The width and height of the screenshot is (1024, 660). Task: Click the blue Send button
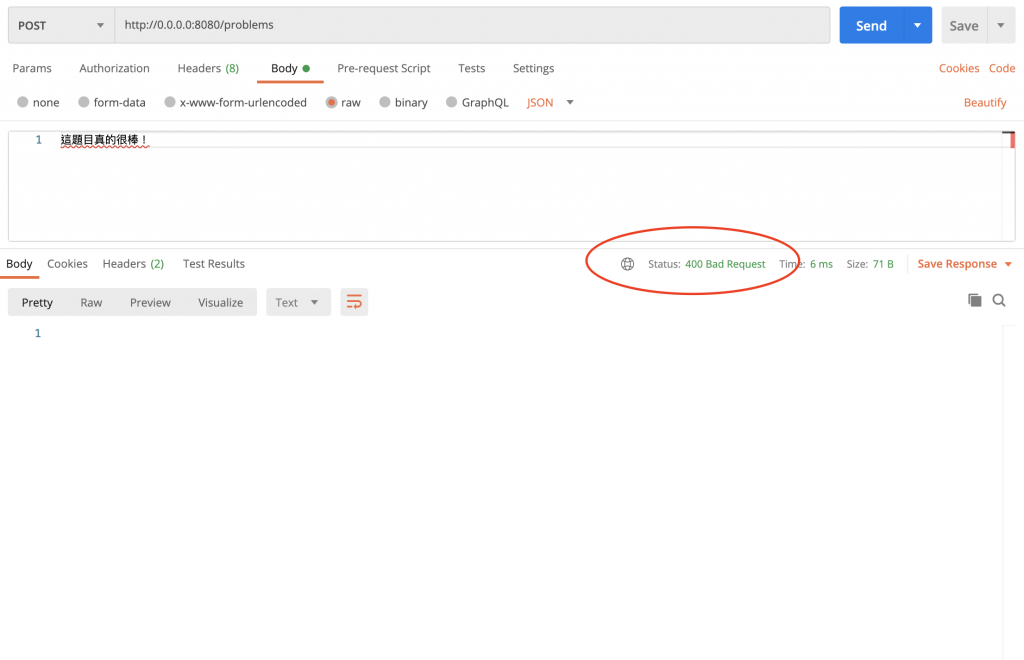[x=871, y=25]
